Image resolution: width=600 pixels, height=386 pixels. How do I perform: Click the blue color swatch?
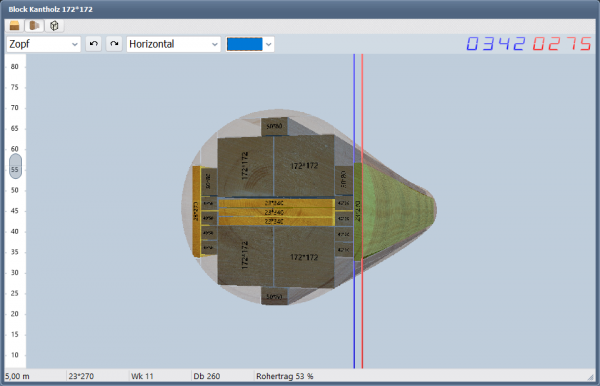click(x=245, y=44)
